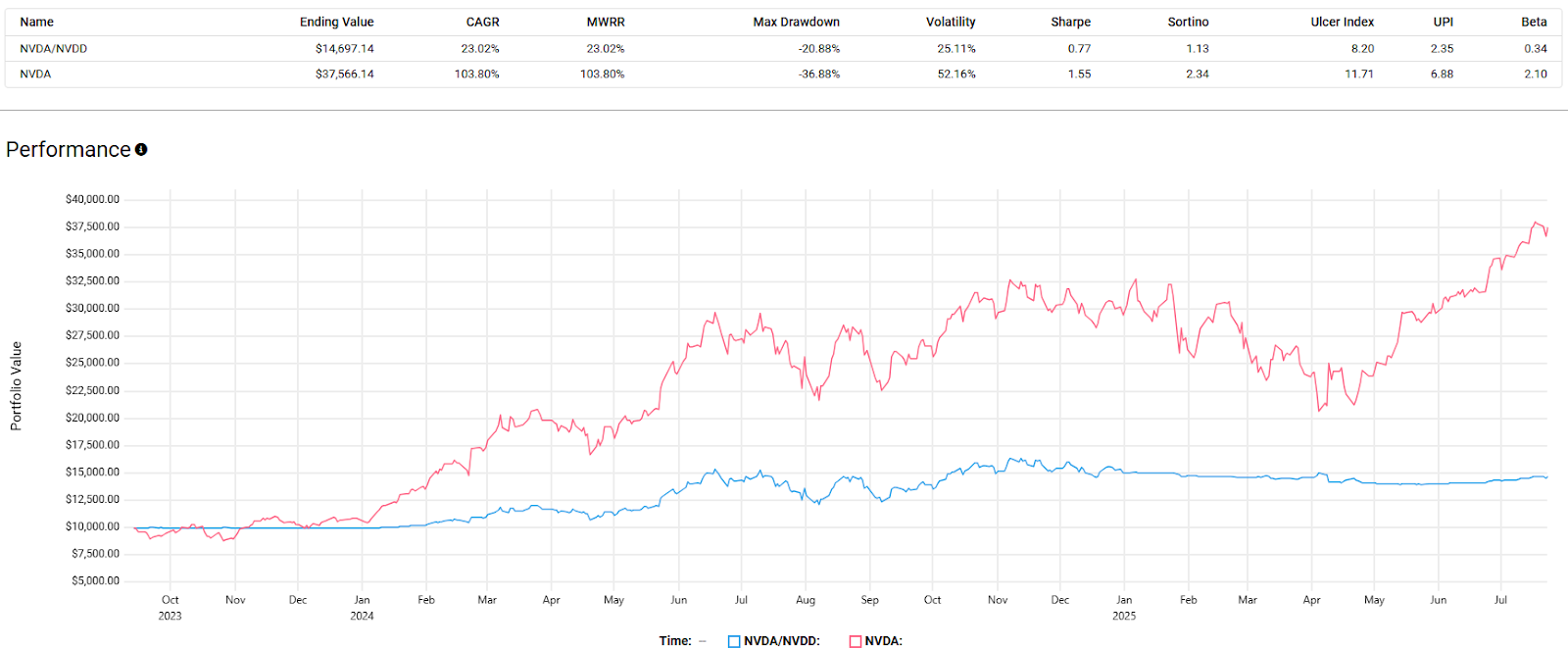Click Ulcer Index value 11.71

click(1359, 74)
